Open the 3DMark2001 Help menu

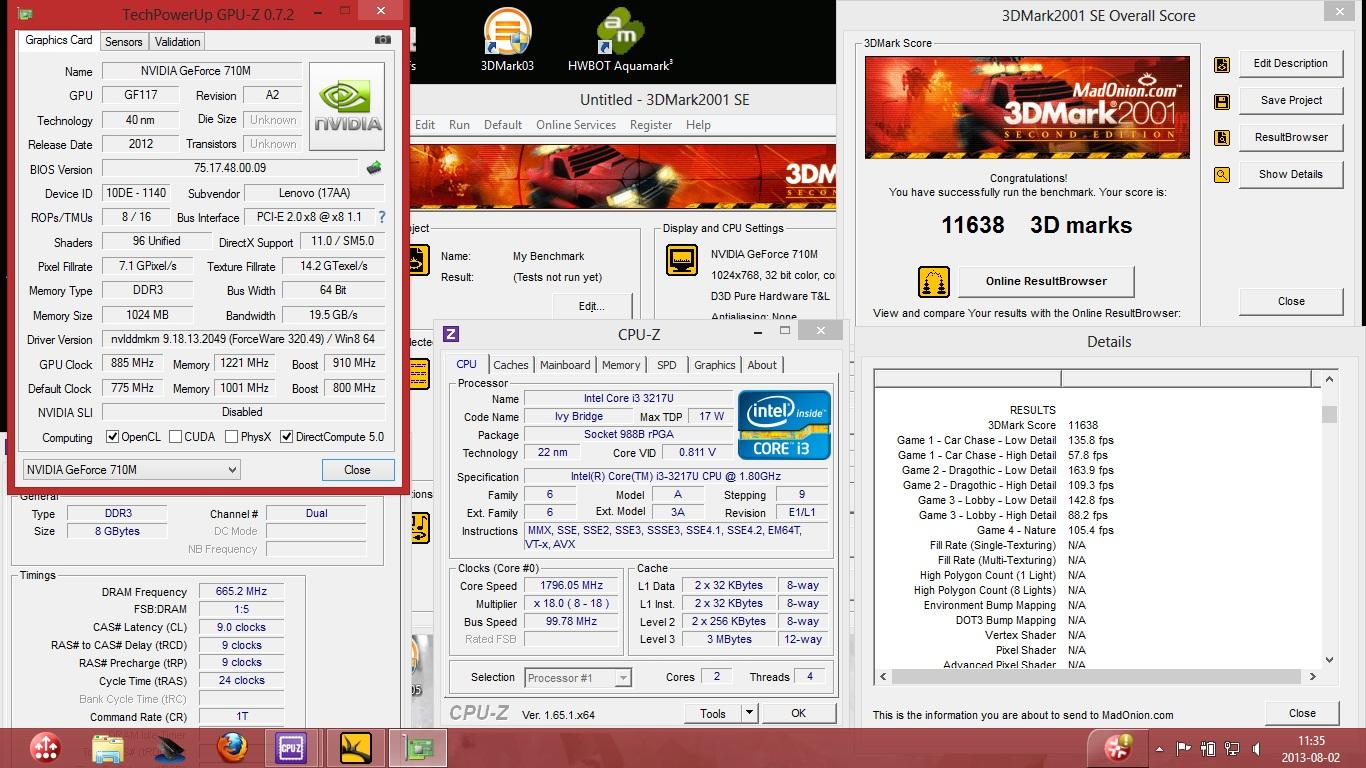tap(698, 125)
